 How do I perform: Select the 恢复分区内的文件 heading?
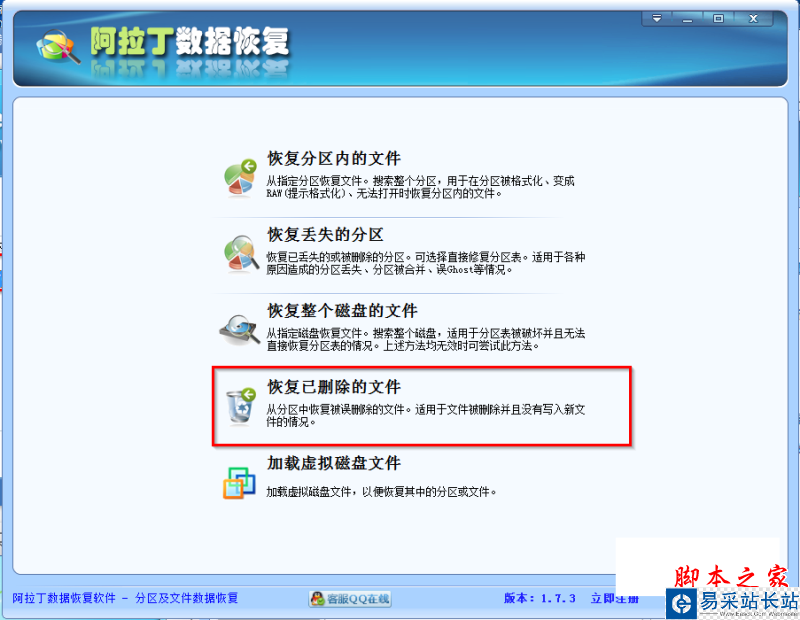[334, 158]
